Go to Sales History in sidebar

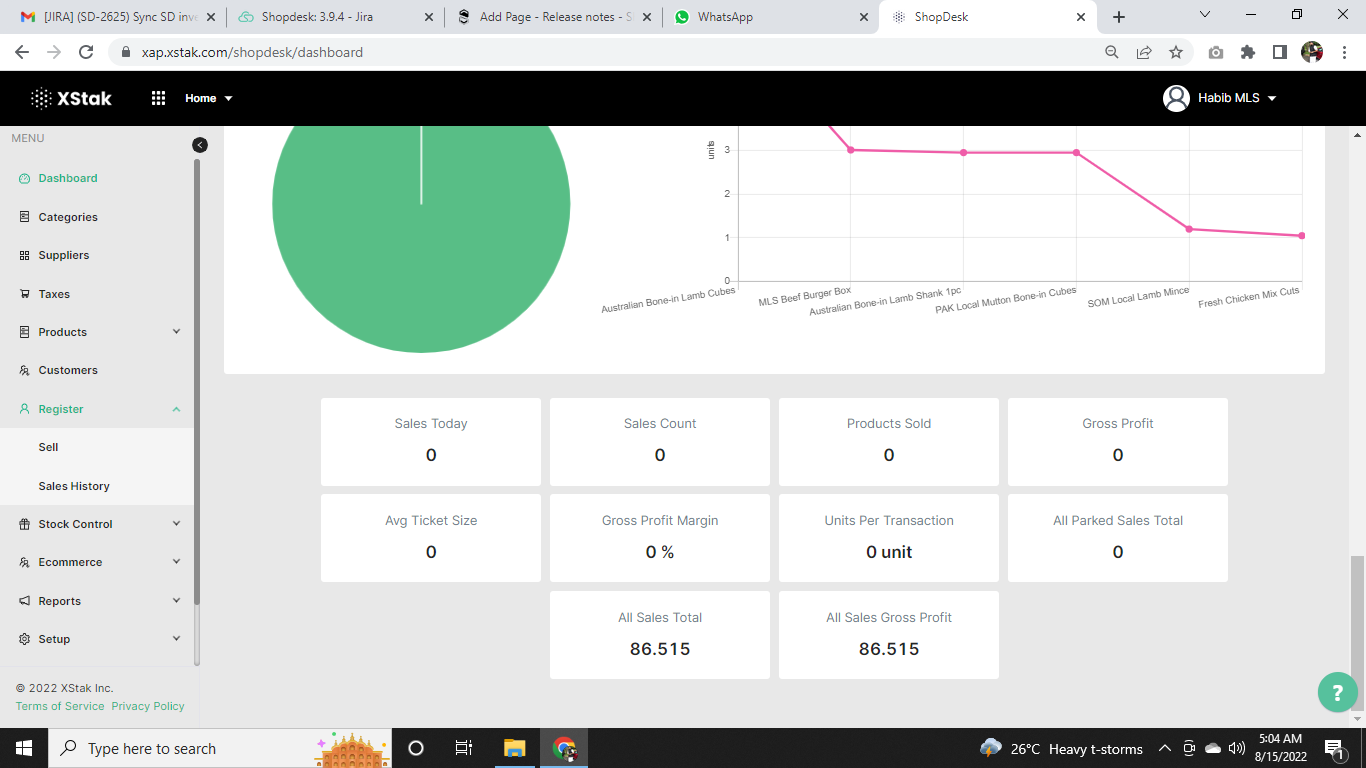pyautogui.click(x=74, y=486)
